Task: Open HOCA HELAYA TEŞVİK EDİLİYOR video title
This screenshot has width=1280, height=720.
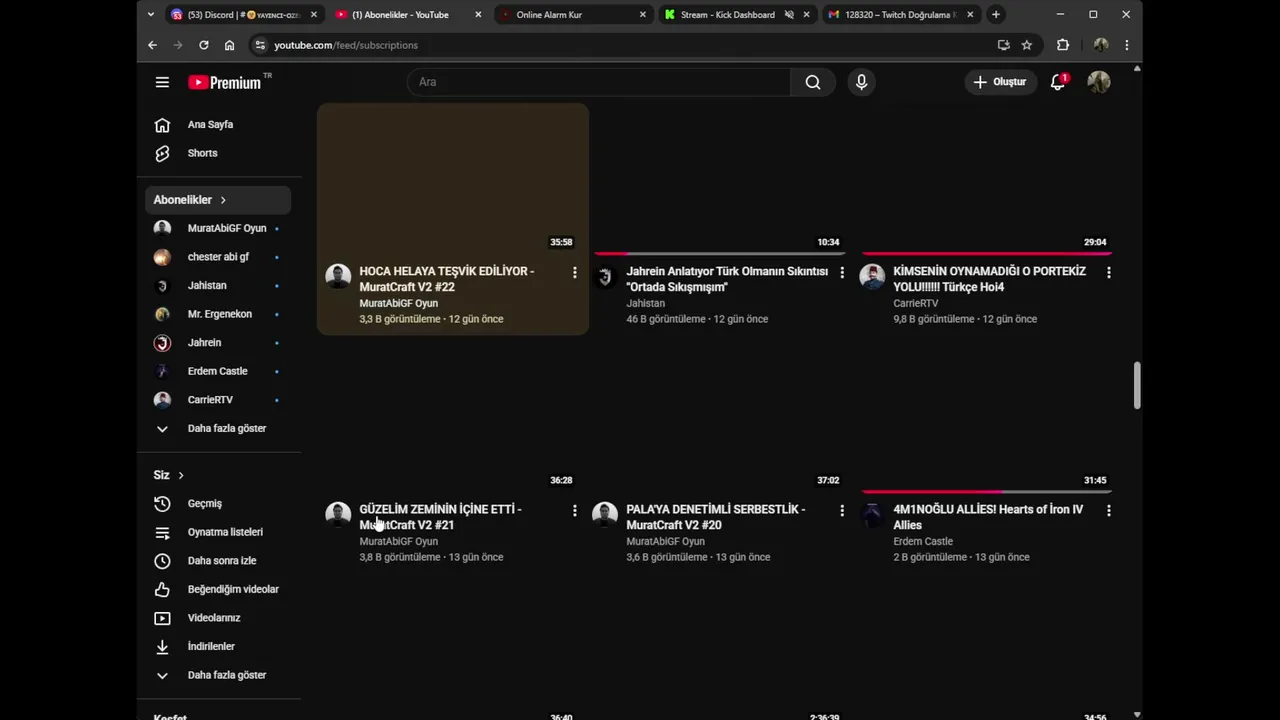Action: pyautogui.click(x=447, y=279)
